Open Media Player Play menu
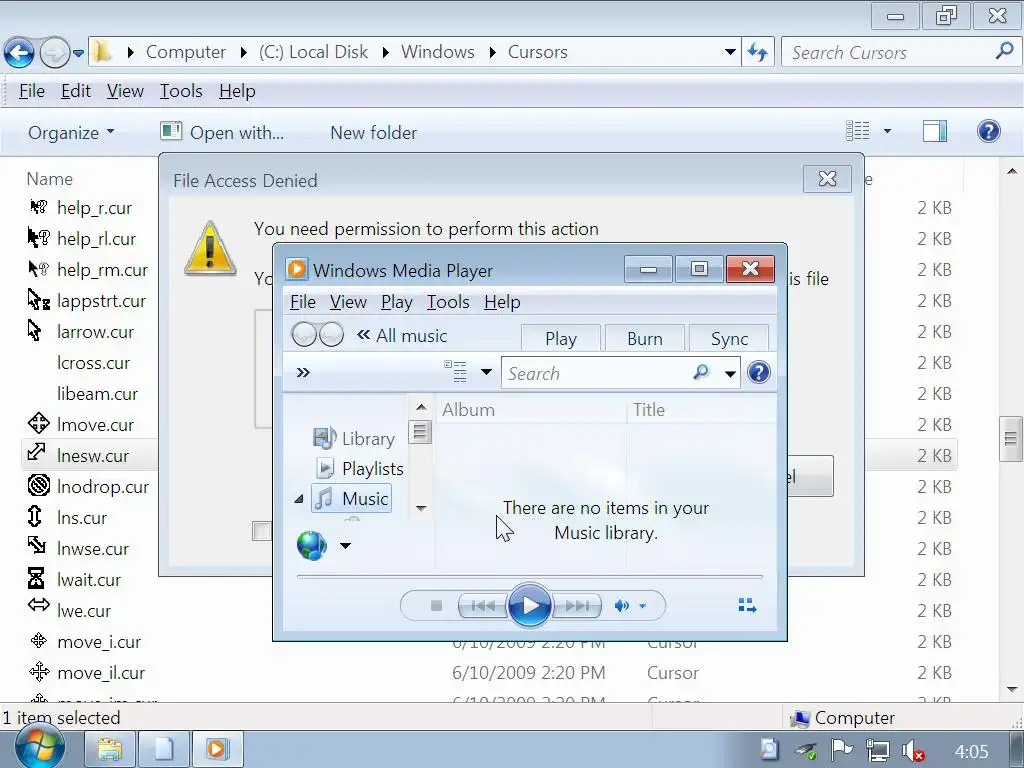 click(396, 302)
